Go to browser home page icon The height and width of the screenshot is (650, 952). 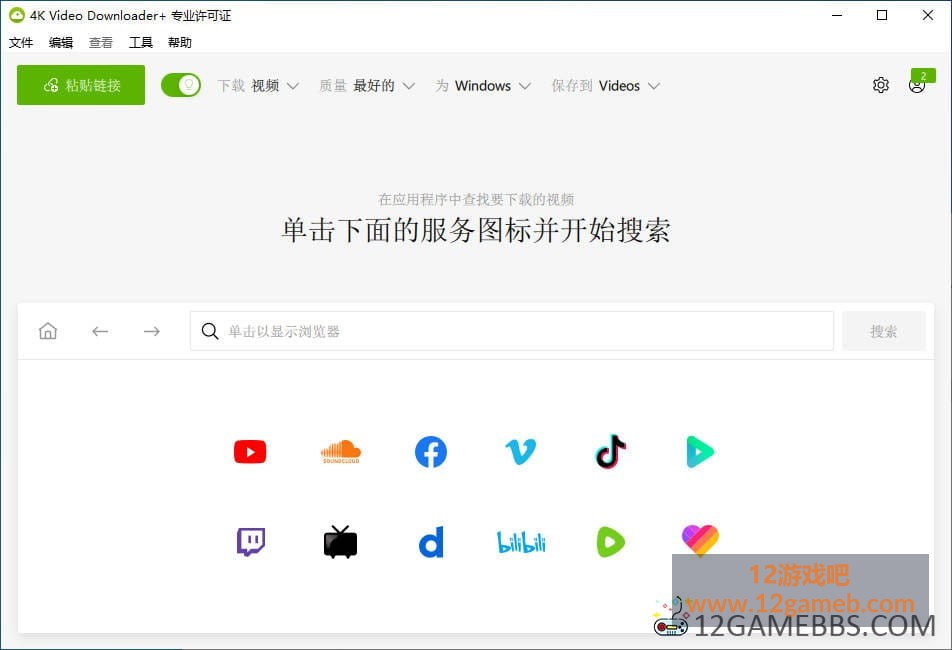coord(48,331)
